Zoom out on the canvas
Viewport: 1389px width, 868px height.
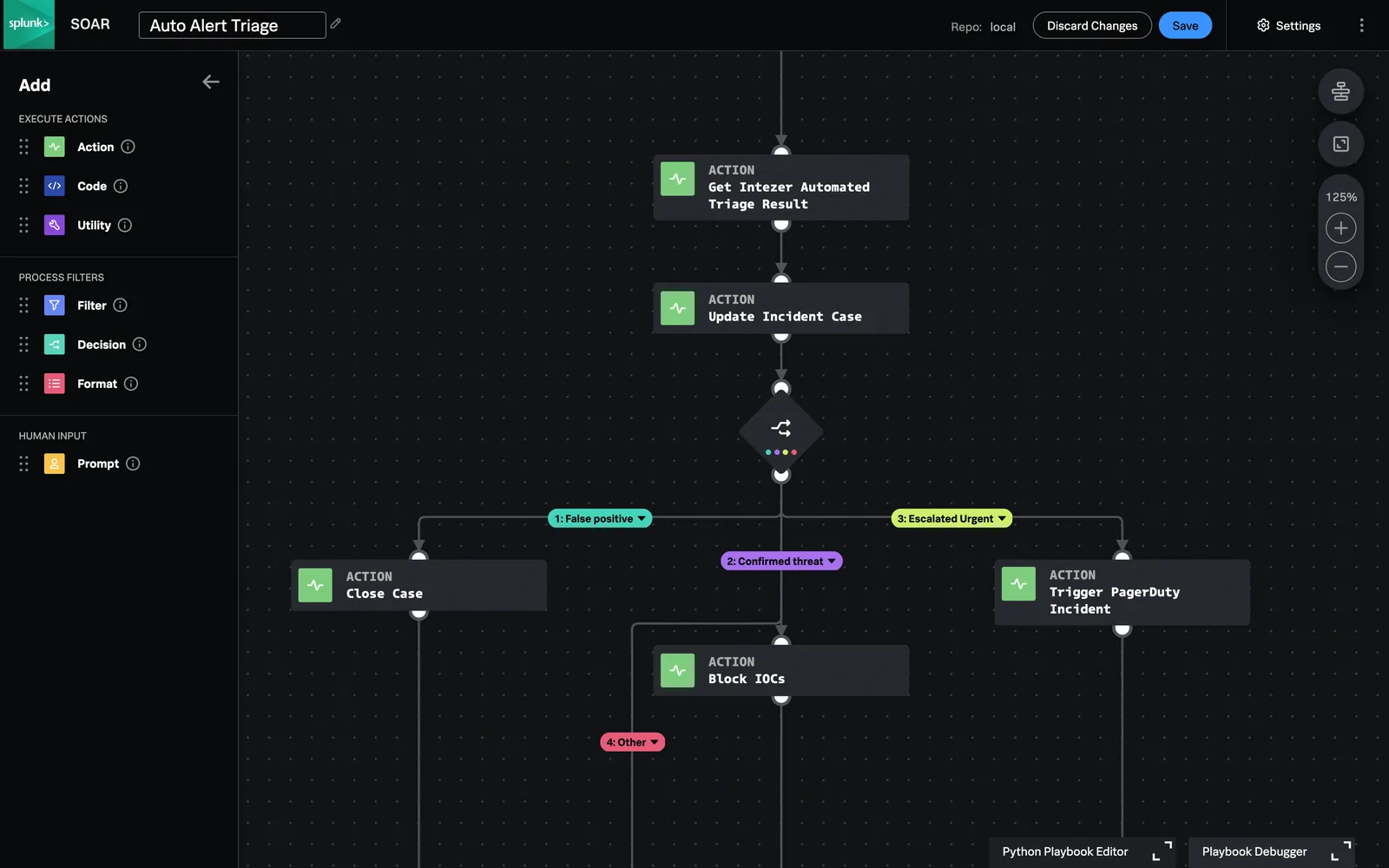point(1340,266)
